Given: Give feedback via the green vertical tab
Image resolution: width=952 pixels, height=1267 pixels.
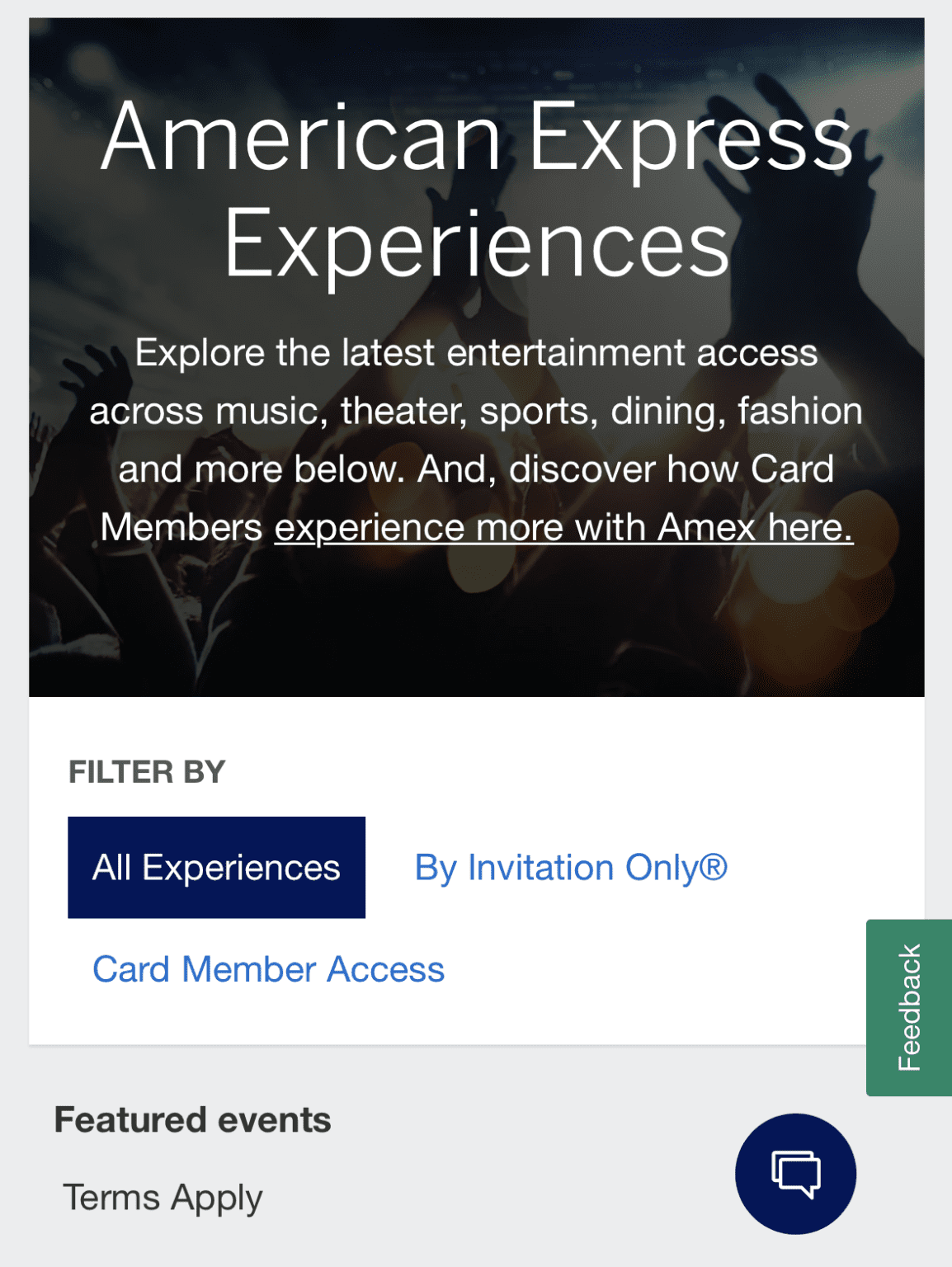Looking at the screenshot, I should tap(907, 1006).
